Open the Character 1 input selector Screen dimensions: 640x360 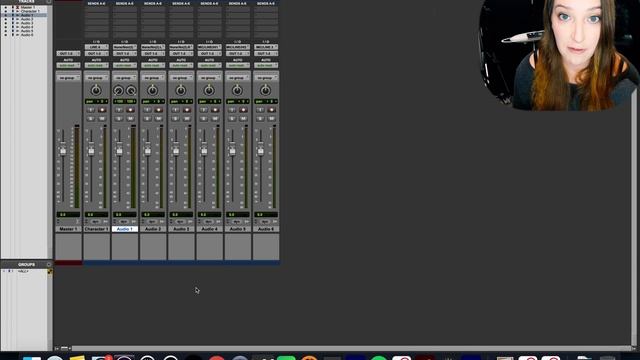[96, 47]
